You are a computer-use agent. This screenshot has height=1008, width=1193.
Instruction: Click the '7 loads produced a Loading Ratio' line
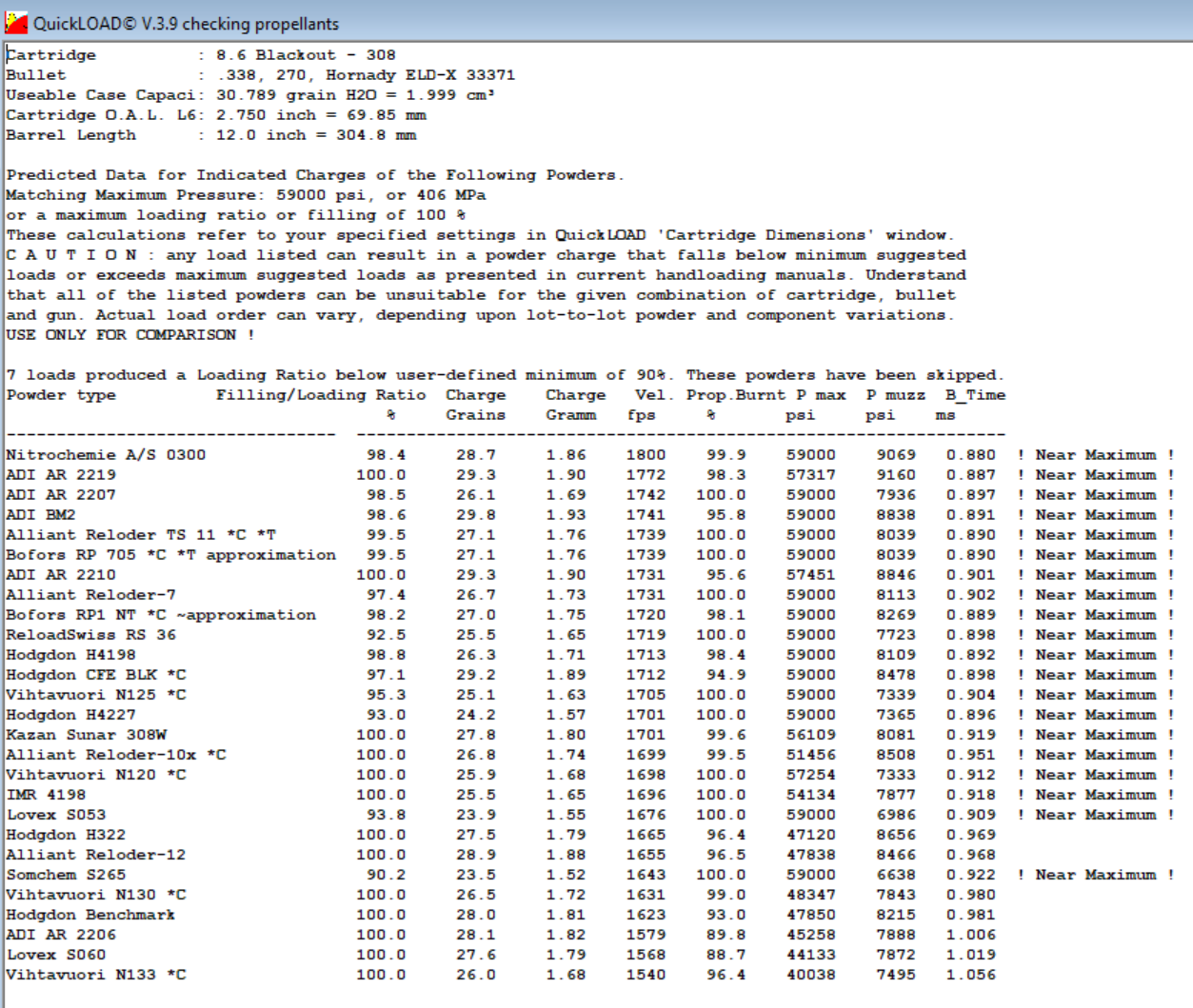(x=505, y=375)
